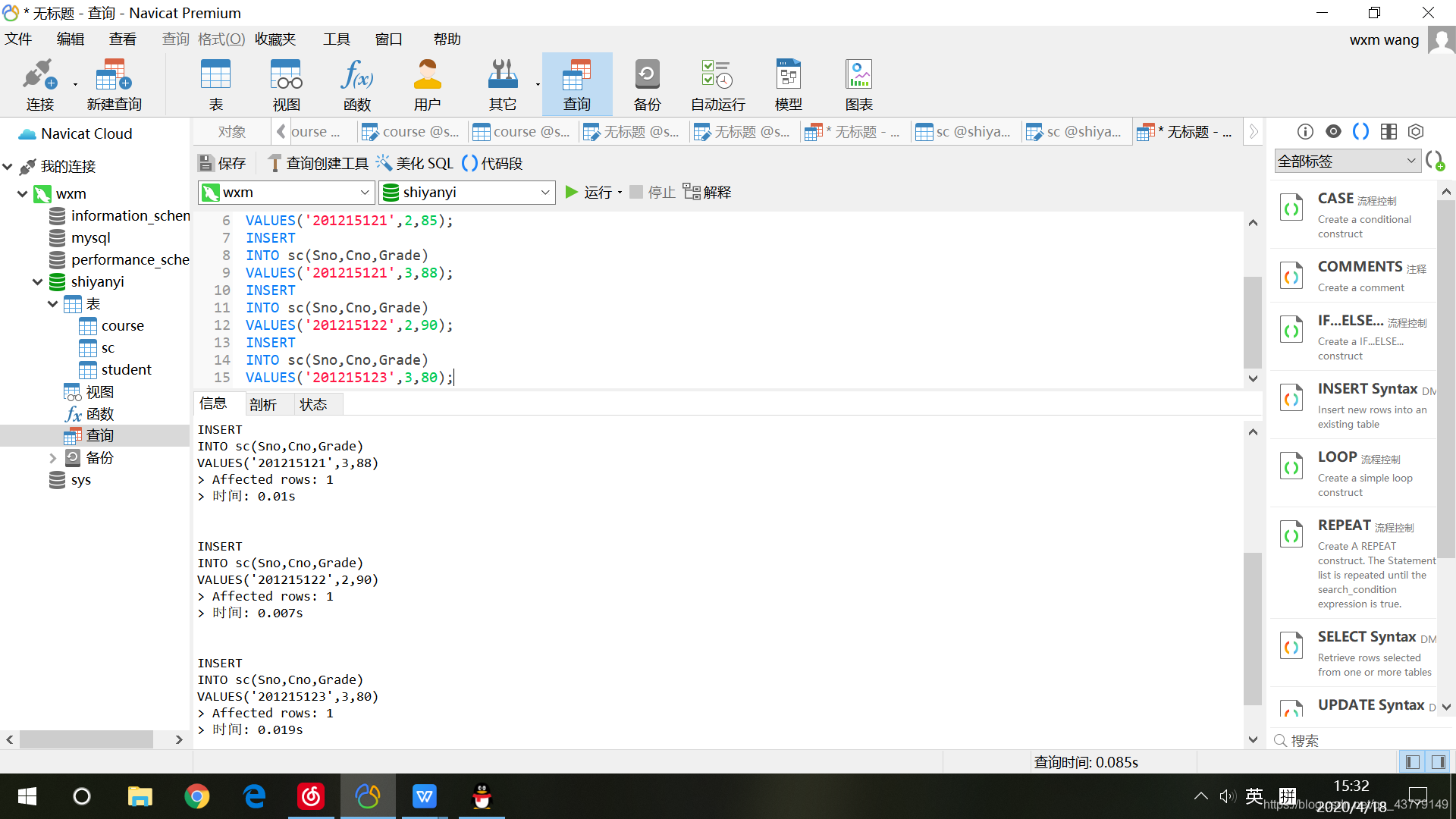
Task: Click the 用户 (Users) toolbar icon
Action: (427, 83)
